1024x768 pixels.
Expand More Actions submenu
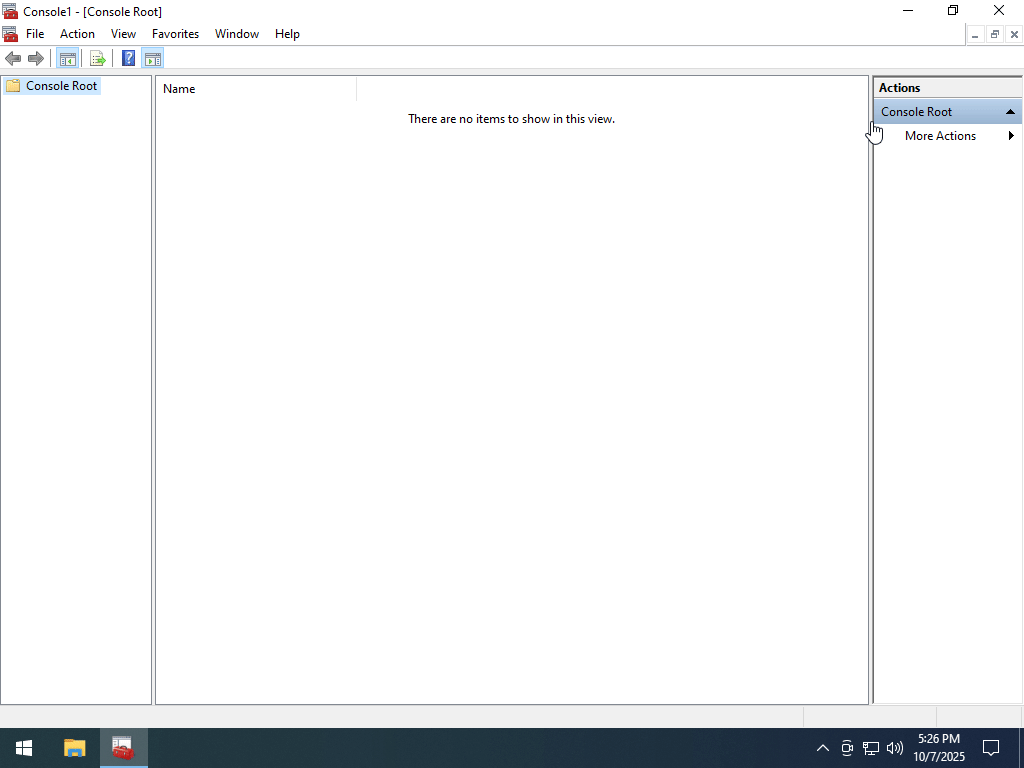point(1011,136)
